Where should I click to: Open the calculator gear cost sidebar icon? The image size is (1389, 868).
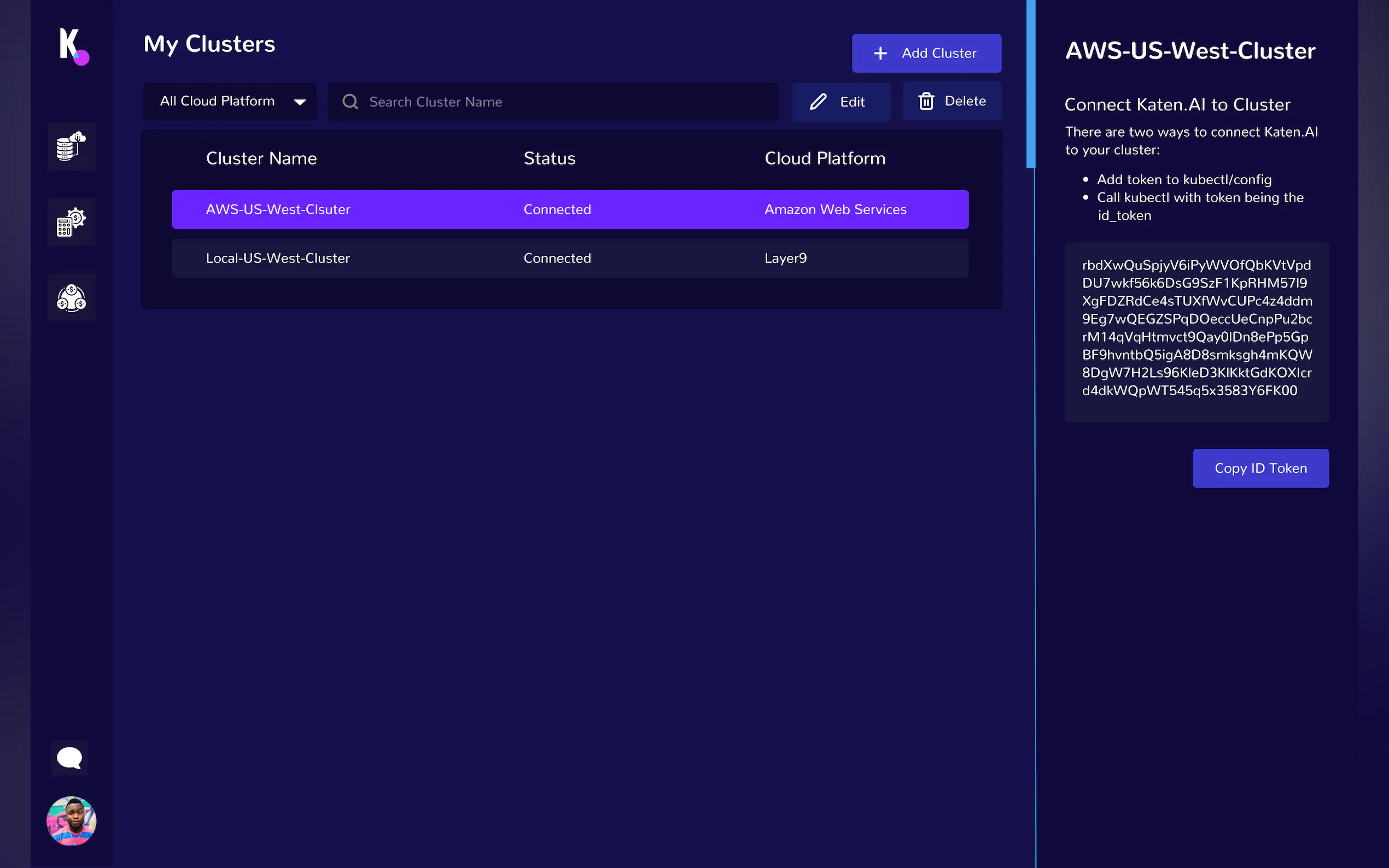pyautogui.click(x=71, y=222)
